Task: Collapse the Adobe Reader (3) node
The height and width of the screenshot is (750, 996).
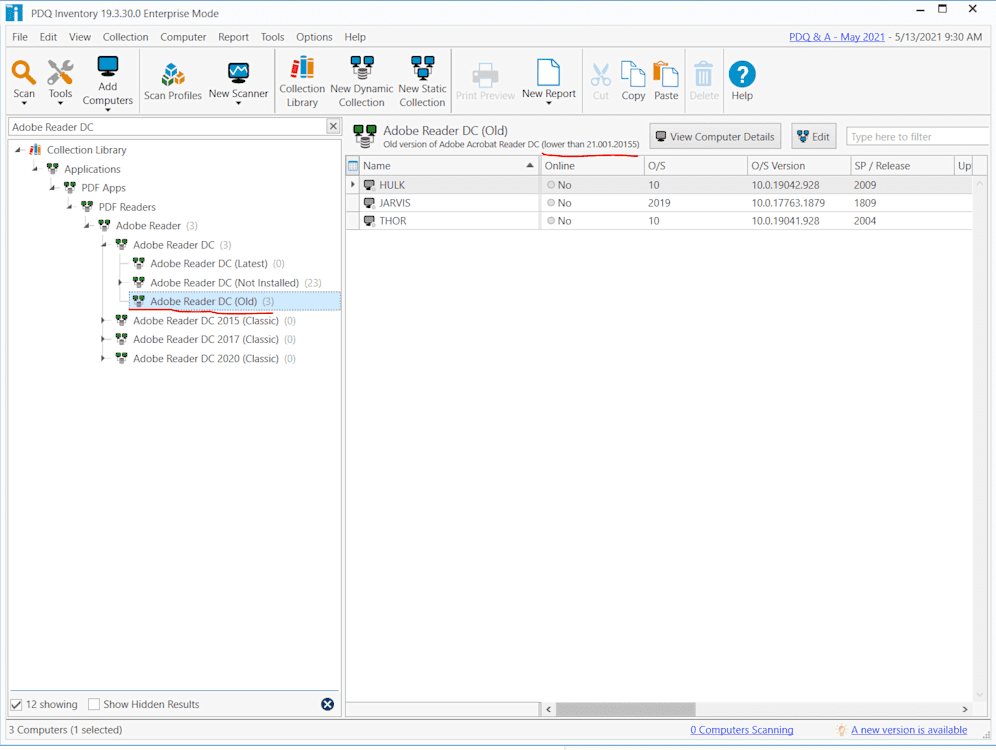Action: pyautogui.click(x=86, y=225)
